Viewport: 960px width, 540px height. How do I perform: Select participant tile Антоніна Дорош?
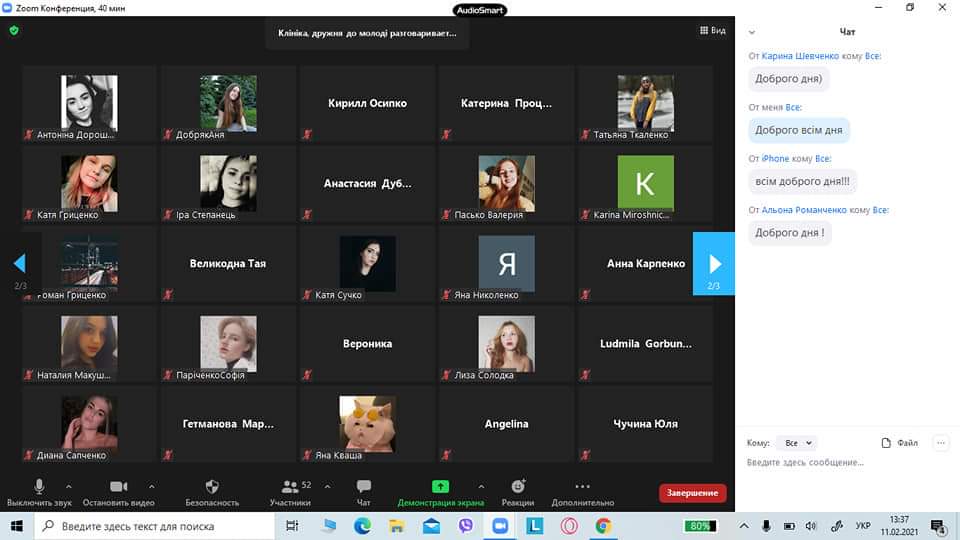tap(89, 104)
